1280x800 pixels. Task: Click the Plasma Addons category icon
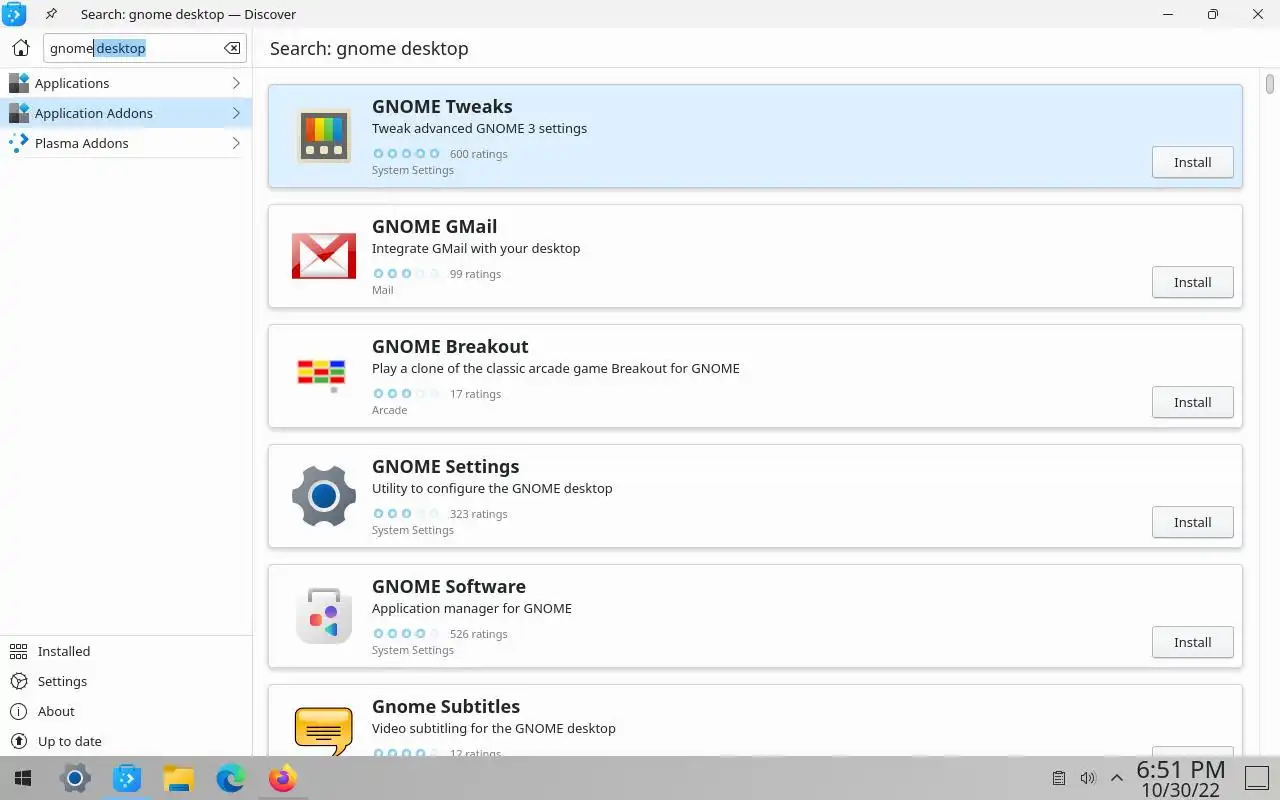point(19,143)
